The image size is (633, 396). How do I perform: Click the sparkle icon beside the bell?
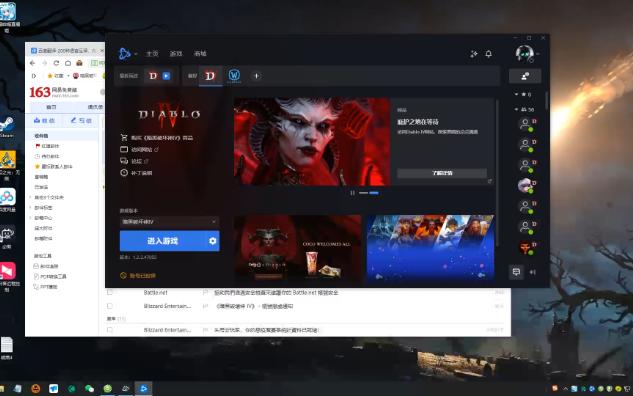474,54
